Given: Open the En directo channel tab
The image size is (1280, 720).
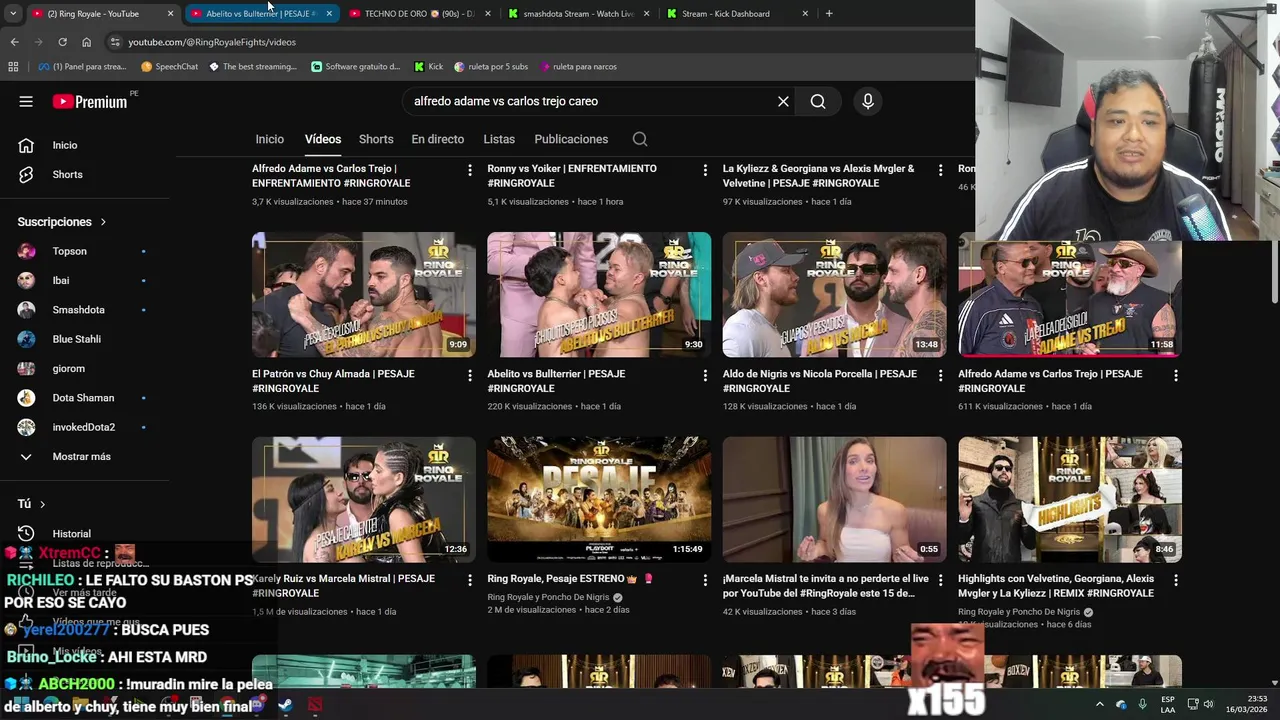Looking at the screenshot, I should (438, 139).
